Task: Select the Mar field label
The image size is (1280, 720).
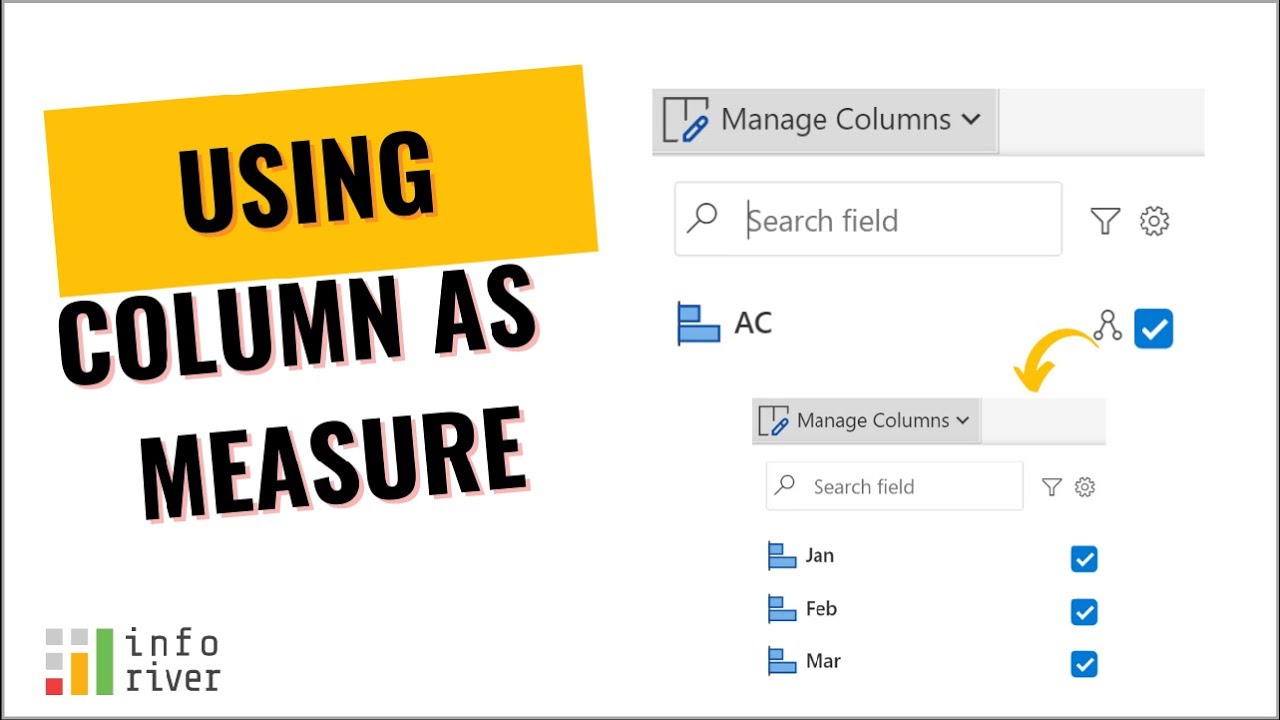Action: (823, 661)
